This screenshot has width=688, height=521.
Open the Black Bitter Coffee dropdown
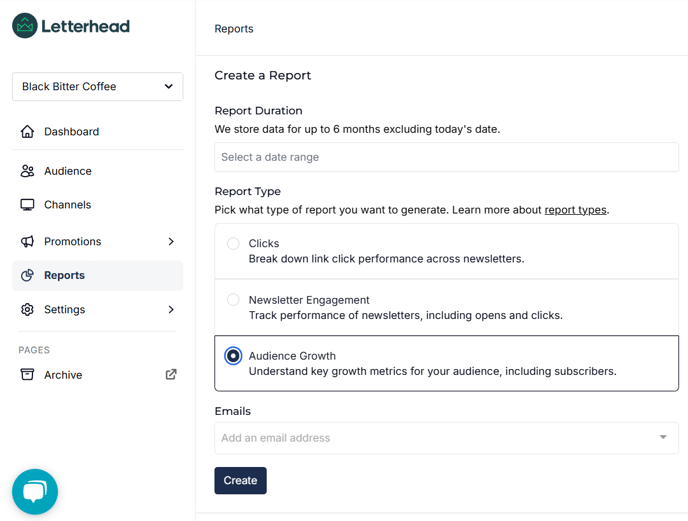pos(97,86)
